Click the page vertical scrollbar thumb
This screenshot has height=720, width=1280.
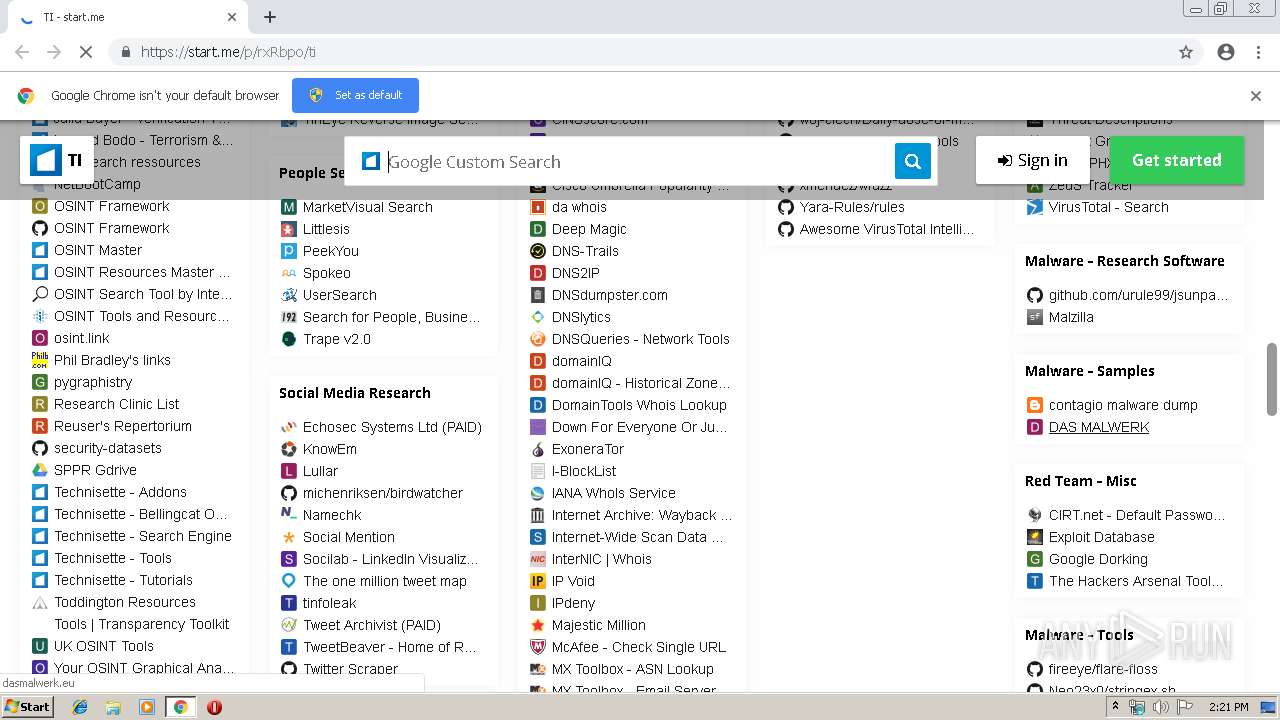click(x=1272, y=378)
